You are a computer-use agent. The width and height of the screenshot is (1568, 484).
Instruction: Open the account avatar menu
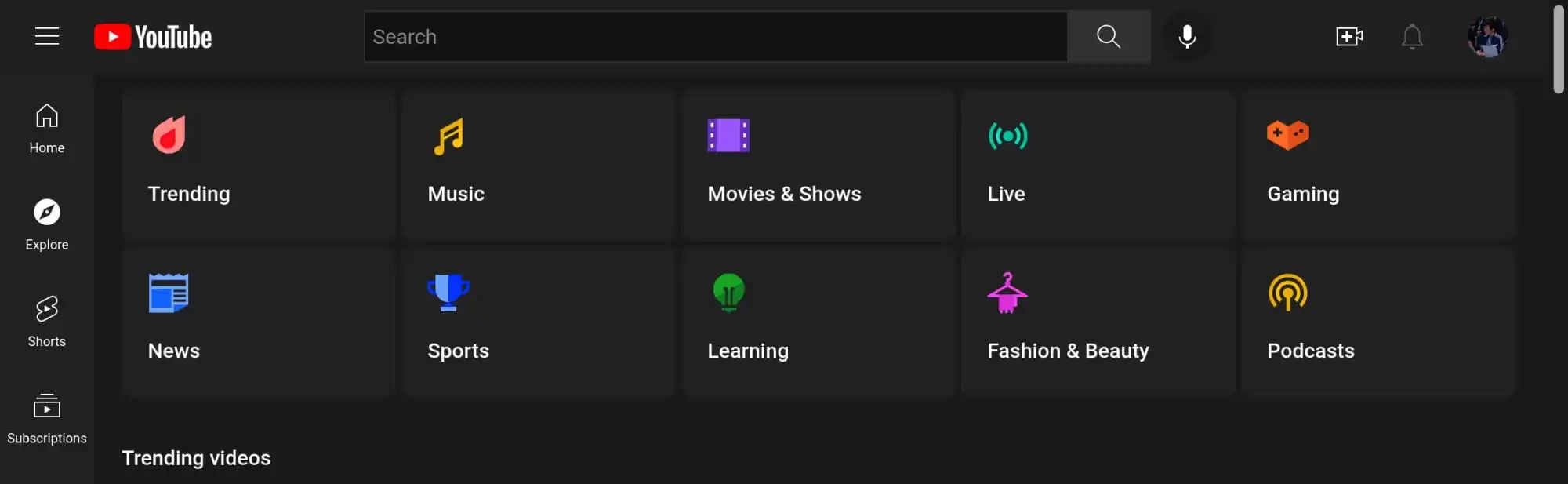(1487, 37)
